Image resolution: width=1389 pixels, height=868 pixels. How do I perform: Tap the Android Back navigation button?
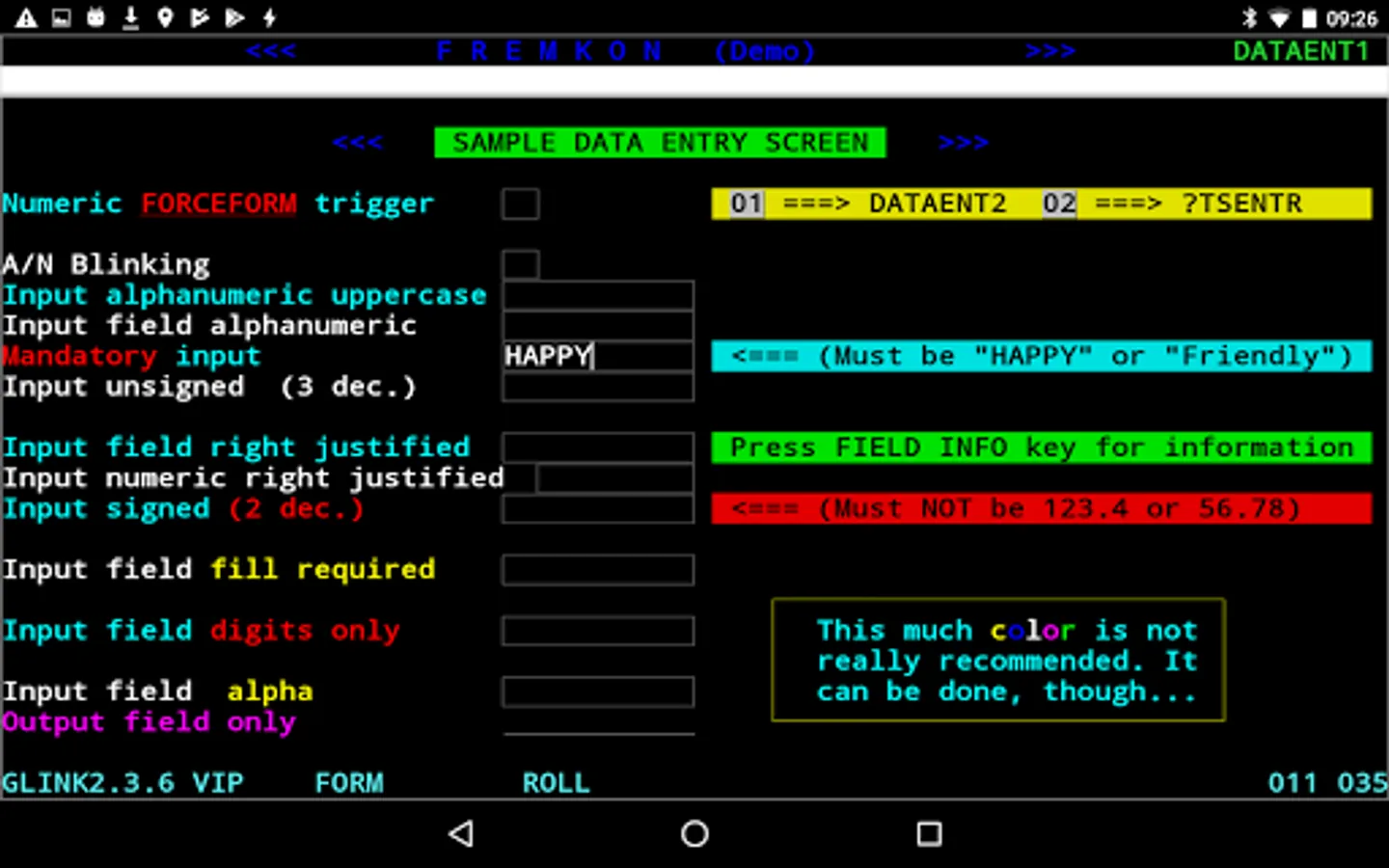[461, 833]
